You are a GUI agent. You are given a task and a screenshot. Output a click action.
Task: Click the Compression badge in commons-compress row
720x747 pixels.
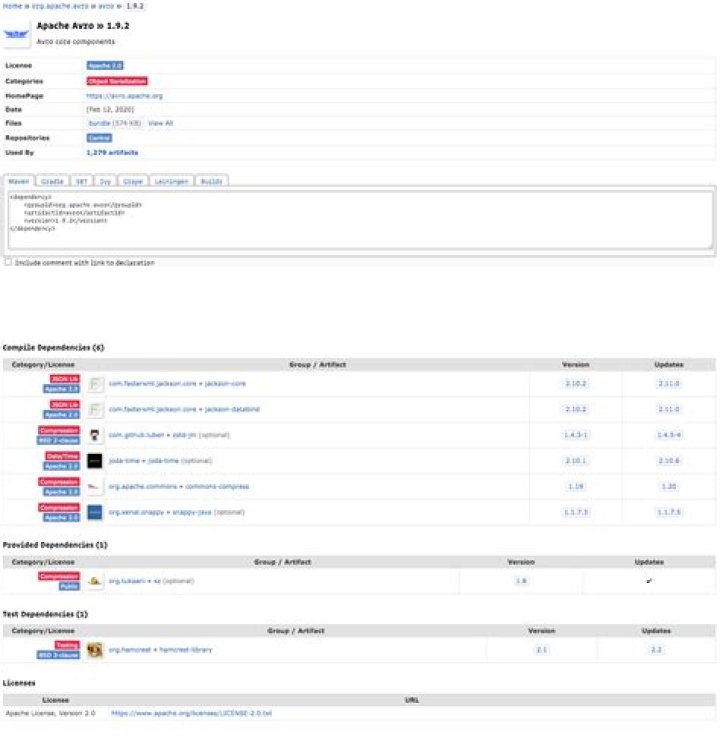(x=59, y=482)
